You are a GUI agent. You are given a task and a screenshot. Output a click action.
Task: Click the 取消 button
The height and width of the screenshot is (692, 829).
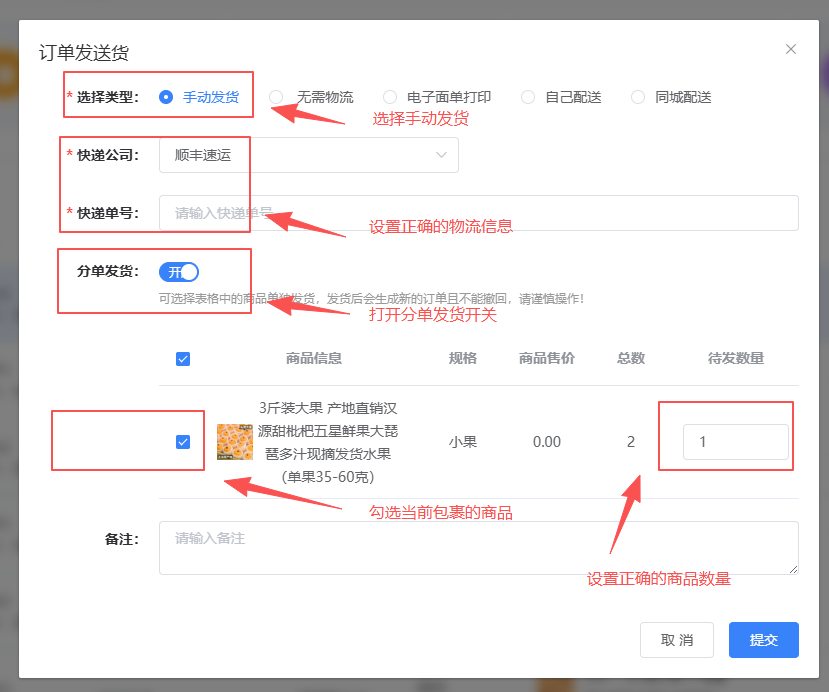[677, 640]
